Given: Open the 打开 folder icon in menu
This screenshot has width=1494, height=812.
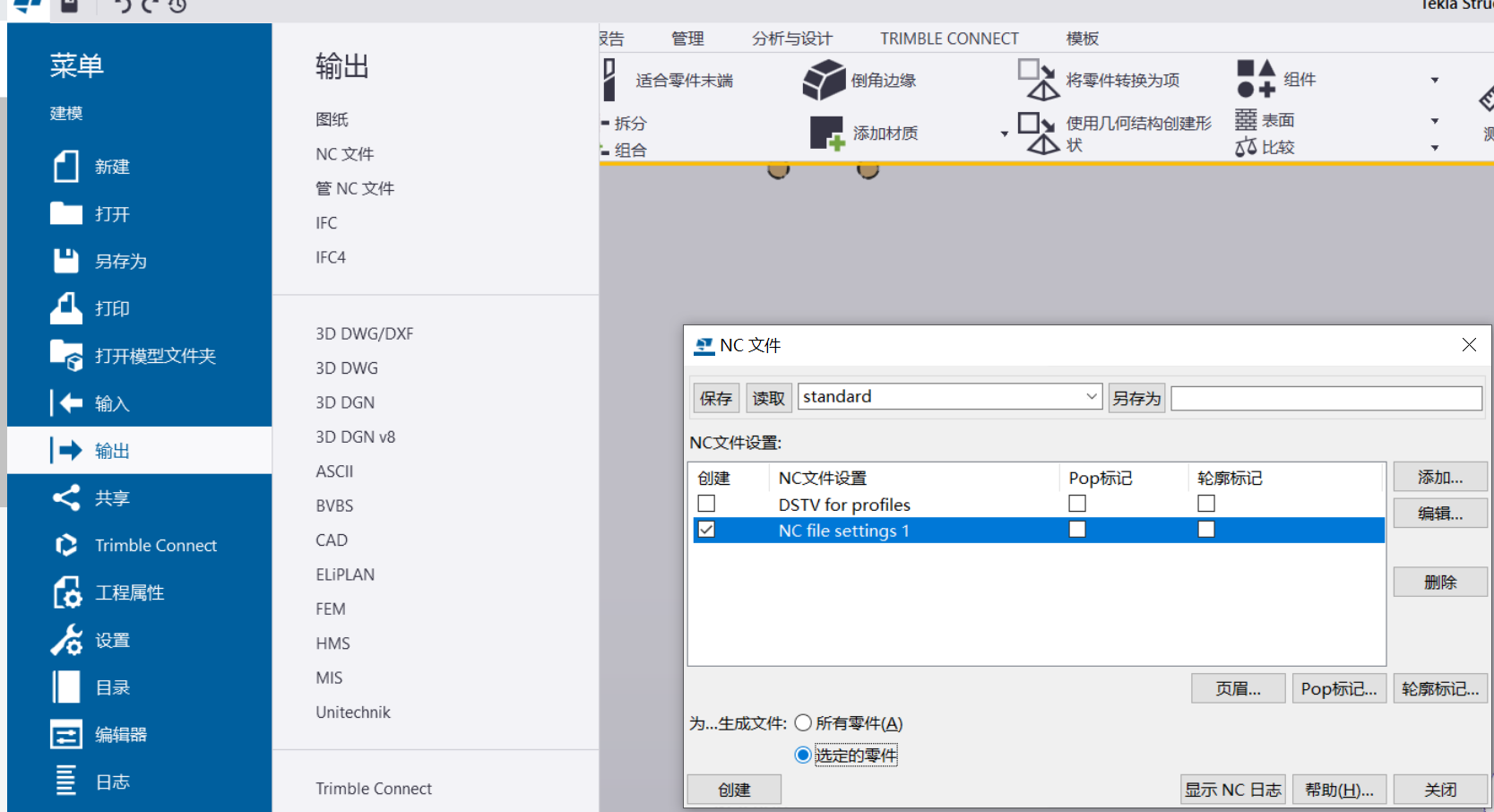Looking at the screenshot, I should (66, 213).
